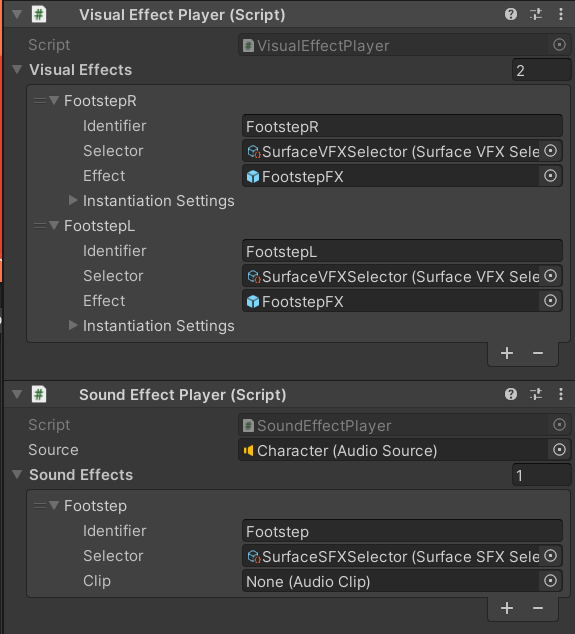Open Visual Effect Player component options menu

pos(560,15)
